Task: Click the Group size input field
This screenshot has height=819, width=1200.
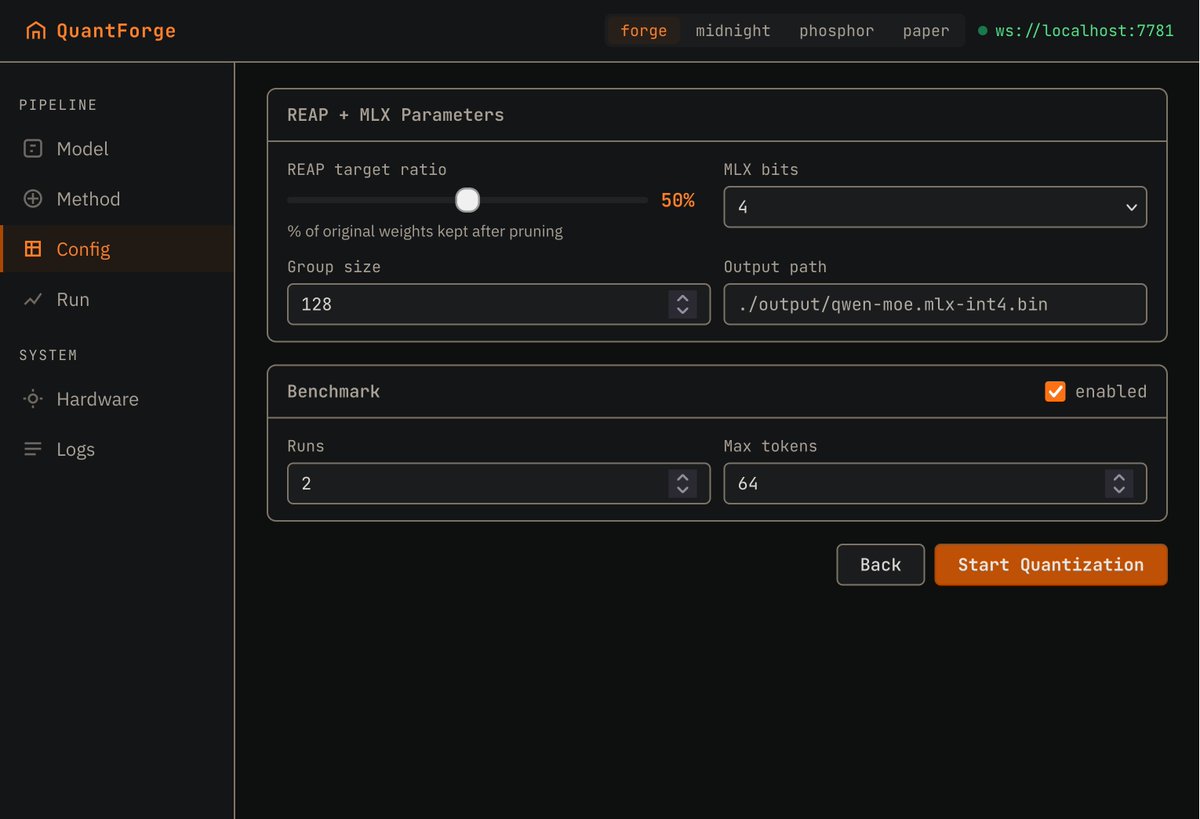Action: click(498, 304)
